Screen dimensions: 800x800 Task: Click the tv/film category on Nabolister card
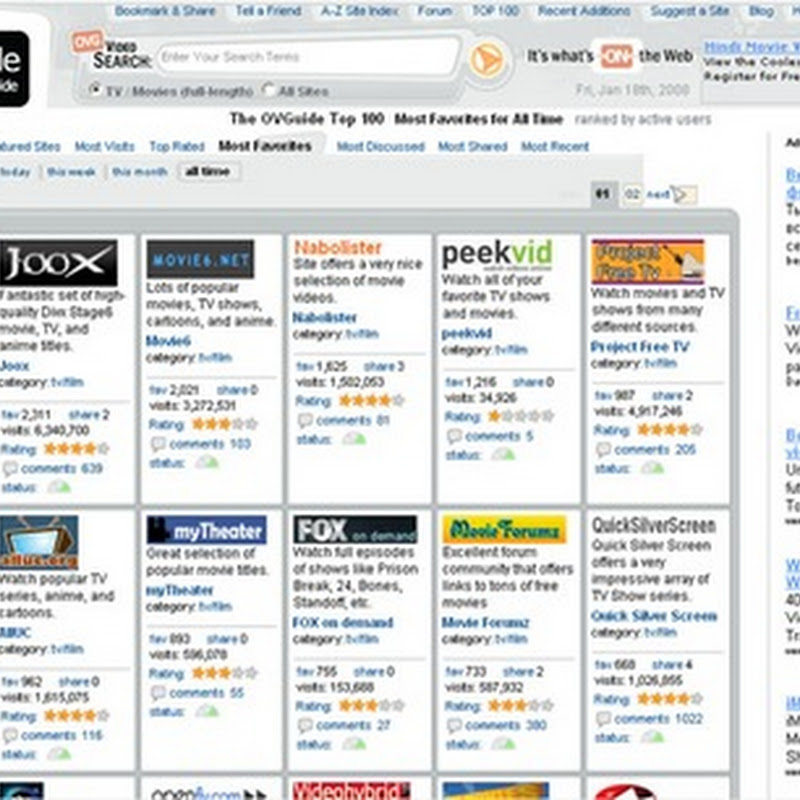click(362, 334)
